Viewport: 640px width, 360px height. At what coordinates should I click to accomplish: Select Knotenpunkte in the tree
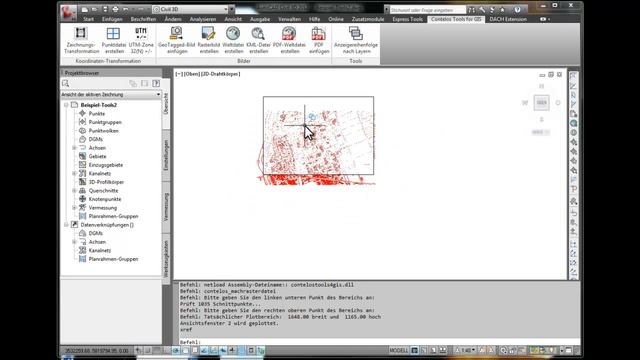[105, 199]
